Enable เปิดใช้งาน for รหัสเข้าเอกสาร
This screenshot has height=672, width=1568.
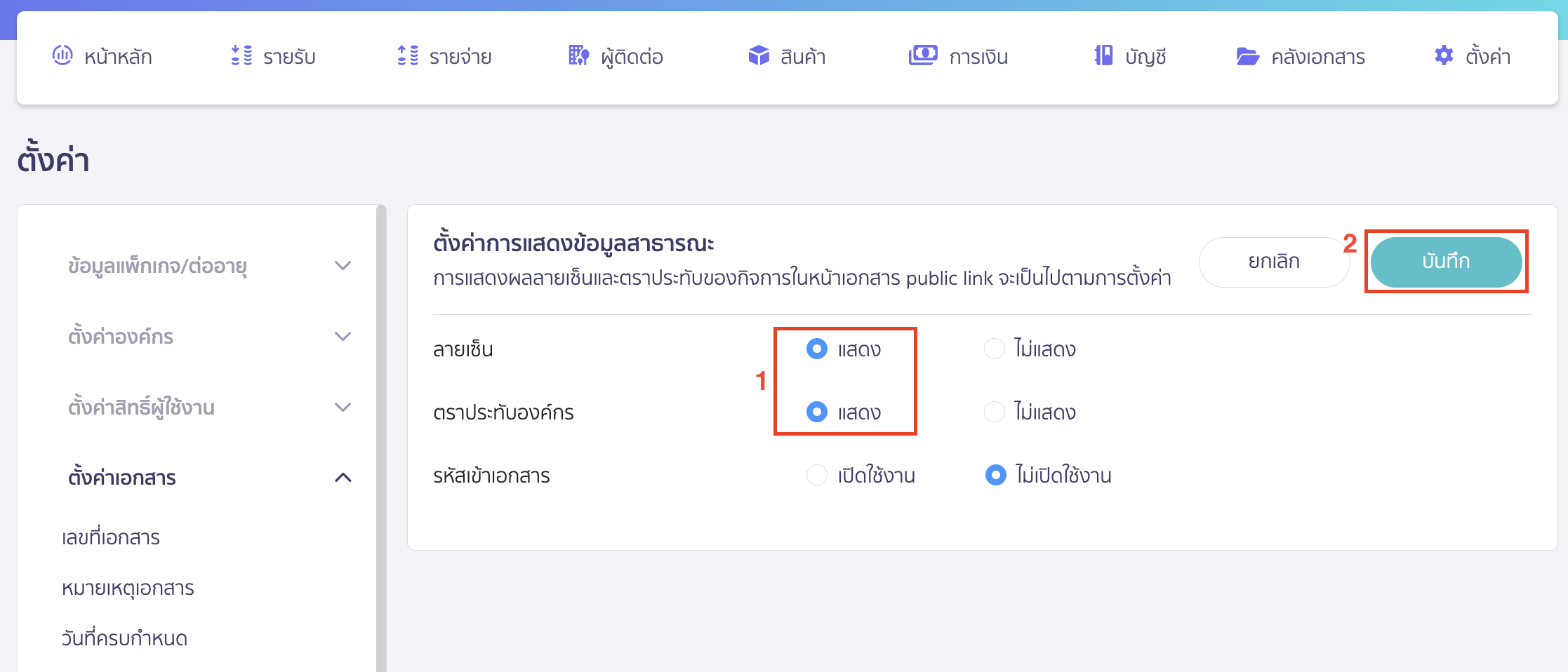[x=816, y=475]
